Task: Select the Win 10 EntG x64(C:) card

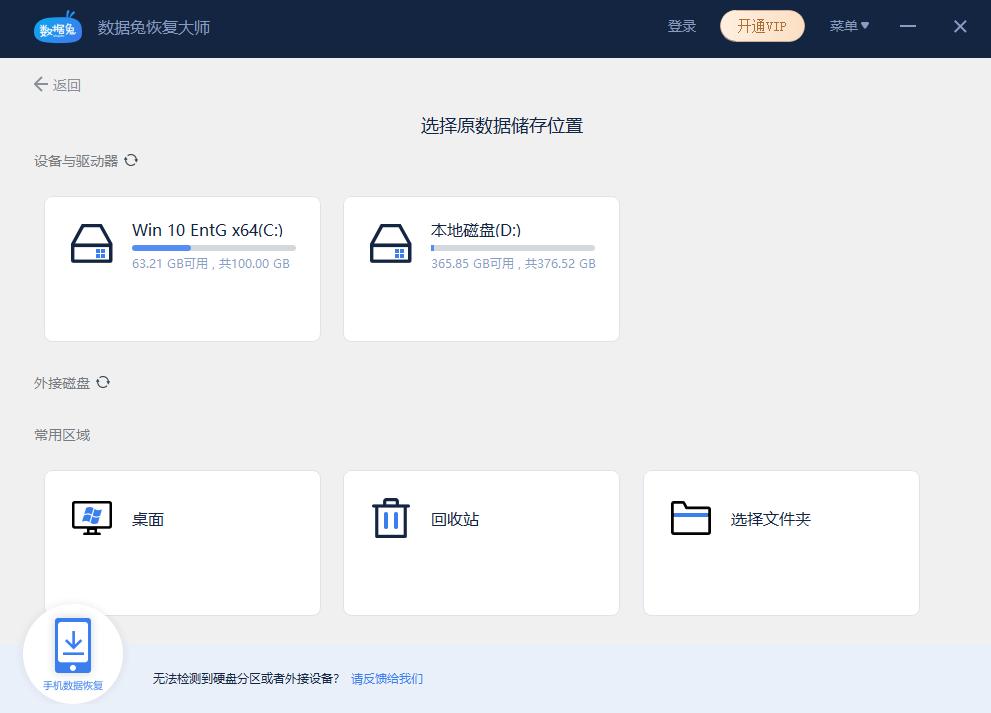Action: pyautogui.click(x=182, y=268)
